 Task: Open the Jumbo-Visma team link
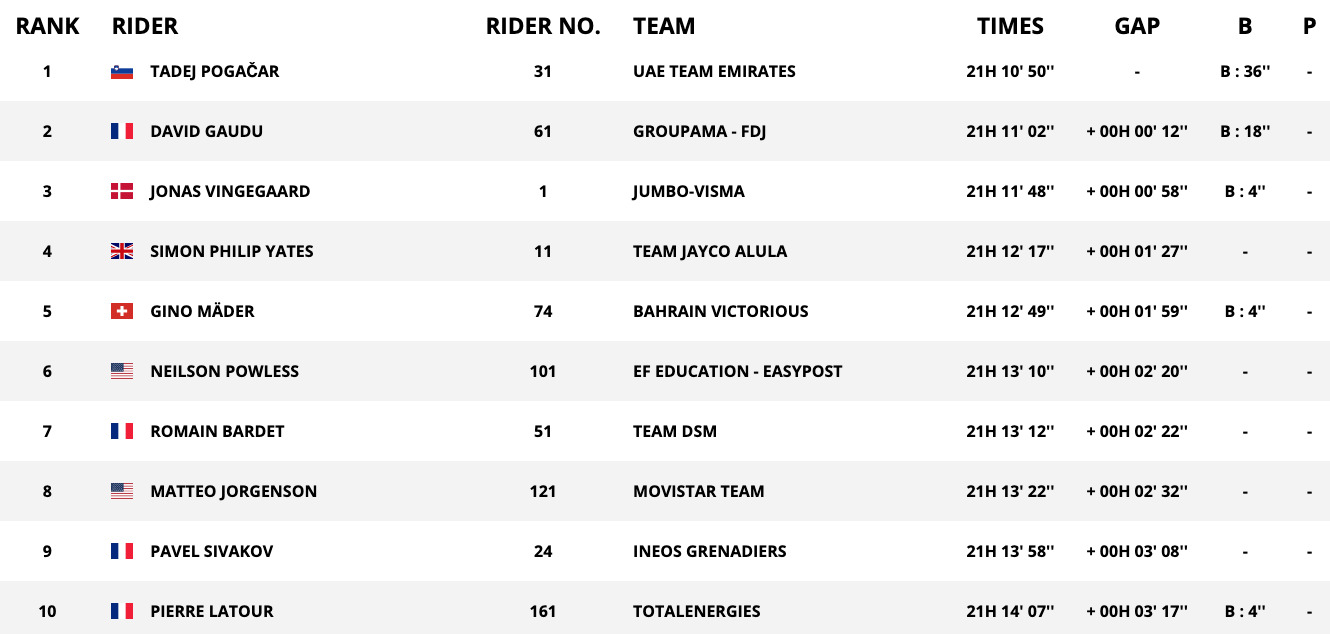pyautogui.click(x=688, y=191)
